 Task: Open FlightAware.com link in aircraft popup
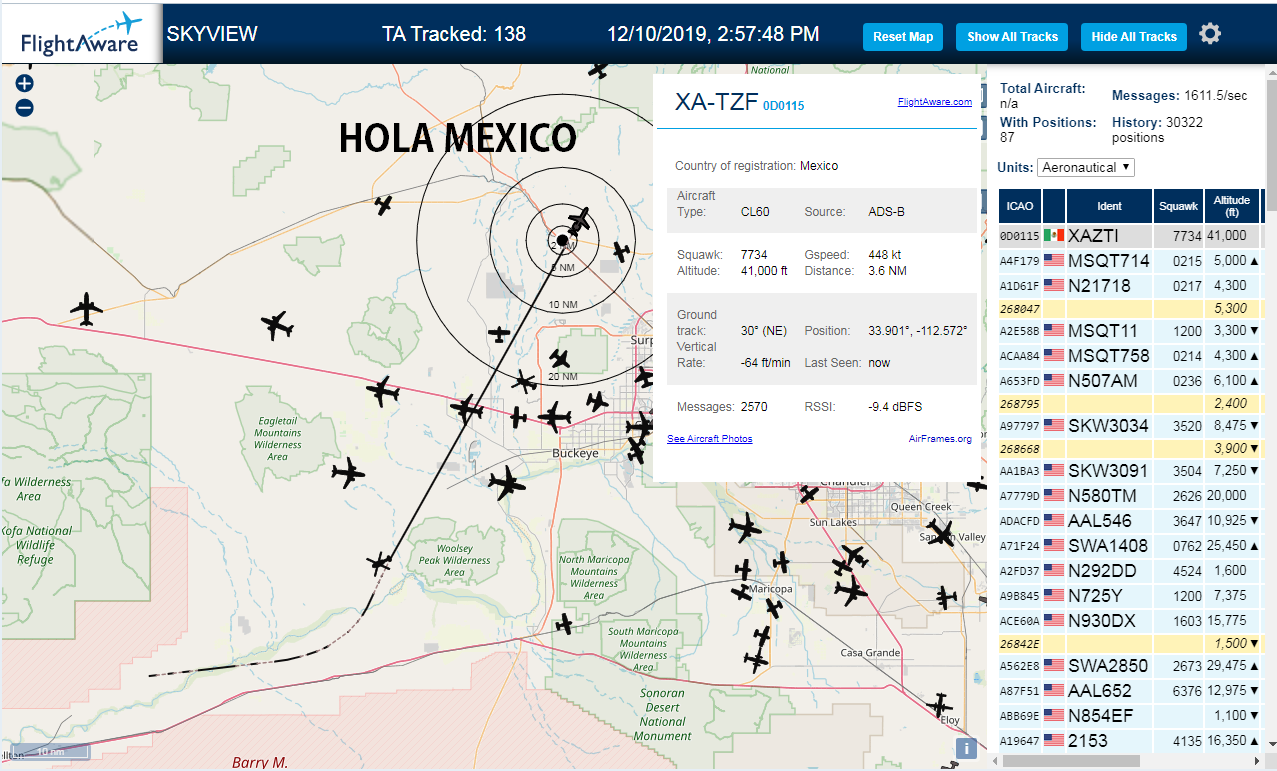click(935, 102)
